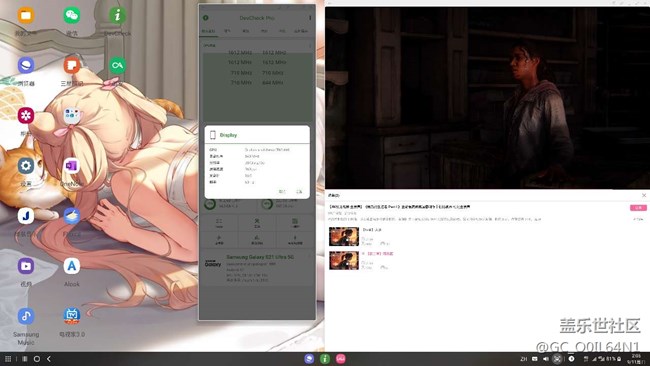
Task: Click the 81% battery indicator
Action: point(614,359)
